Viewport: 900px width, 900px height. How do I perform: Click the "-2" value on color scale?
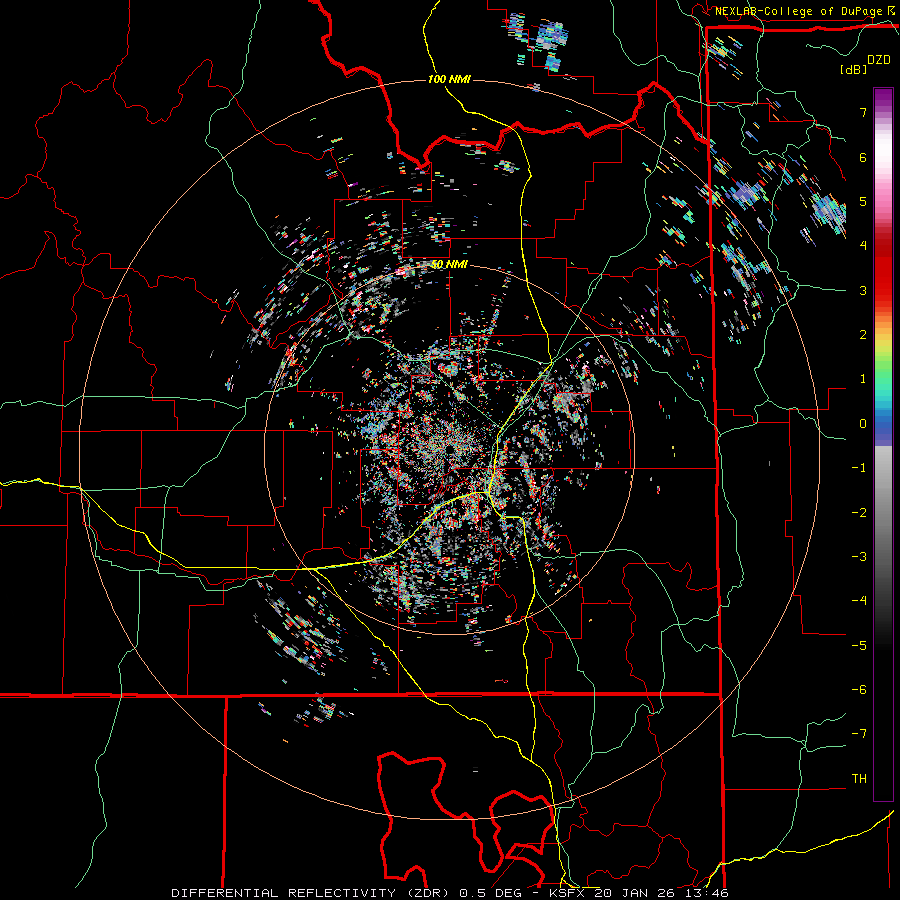click(x=859, y=513)
